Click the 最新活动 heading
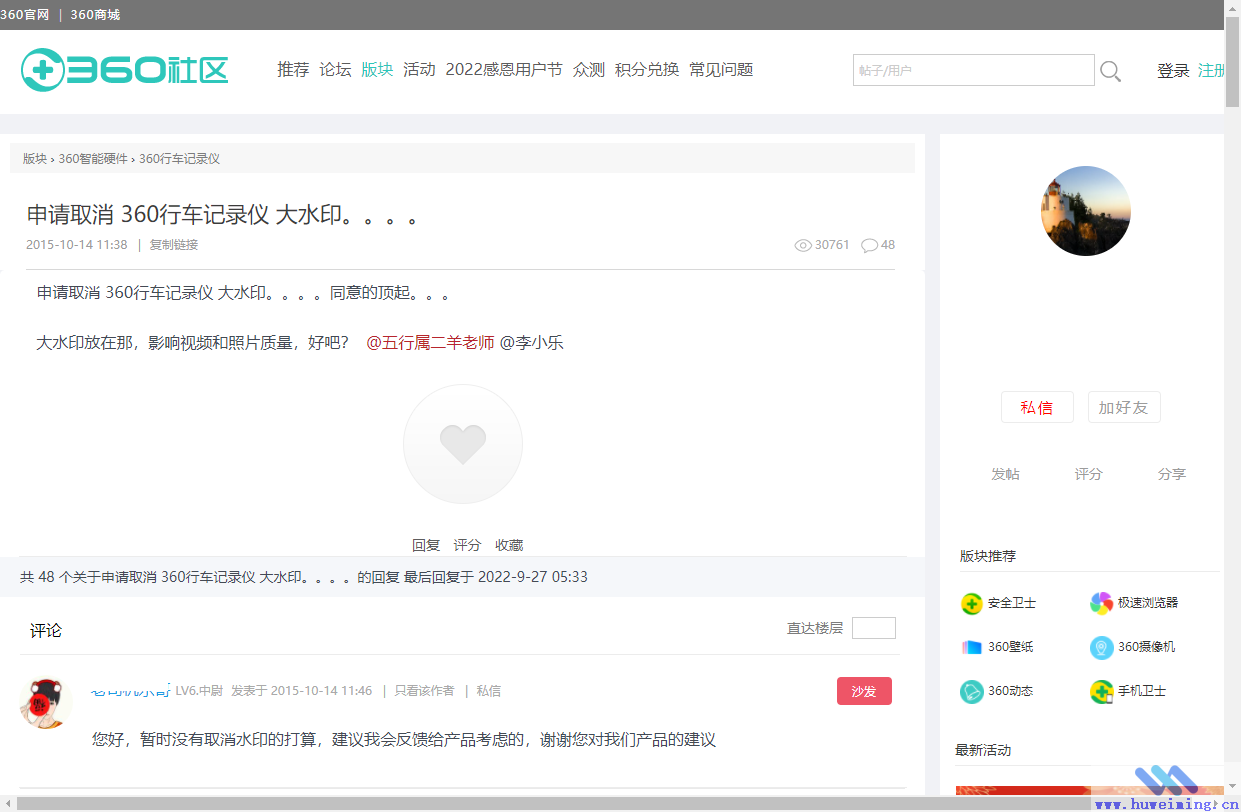 click(x=983, y=750)
